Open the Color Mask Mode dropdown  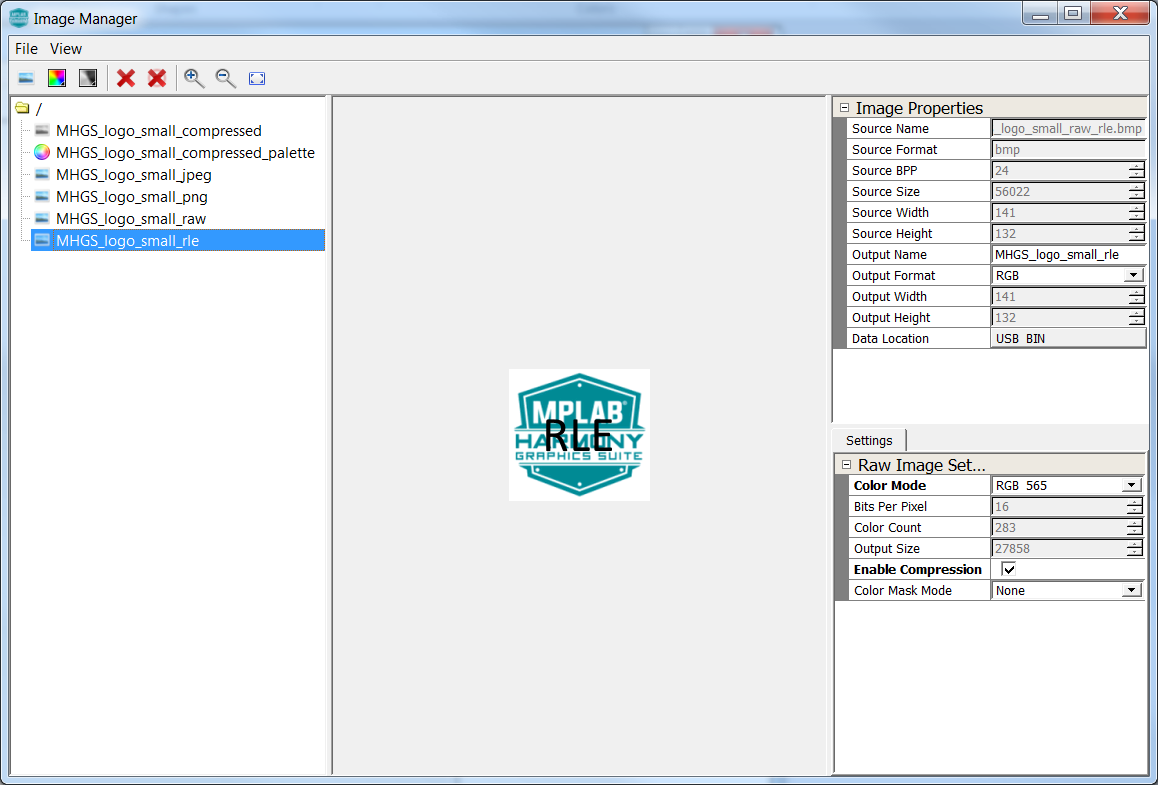tap(1131, 590)
